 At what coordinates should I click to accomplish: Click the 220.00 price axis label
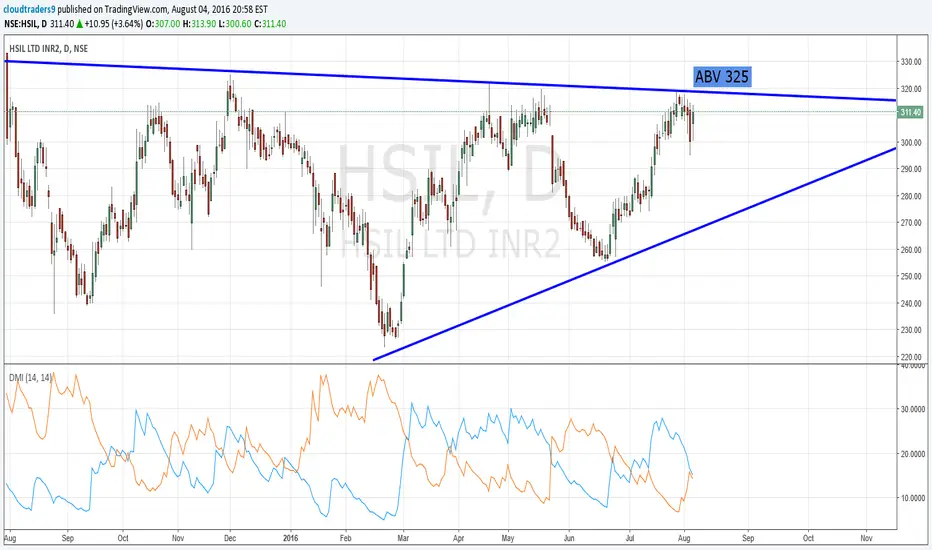(x=911, y=357)
